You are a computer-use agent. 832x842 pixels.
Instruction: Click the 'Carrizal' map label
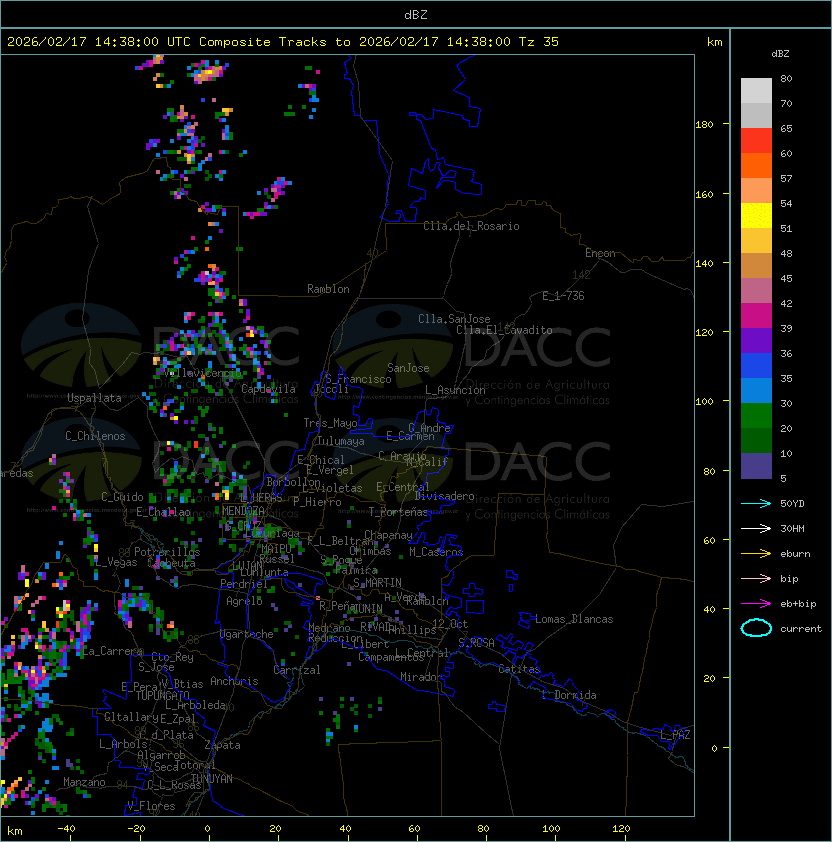(296, 670)
